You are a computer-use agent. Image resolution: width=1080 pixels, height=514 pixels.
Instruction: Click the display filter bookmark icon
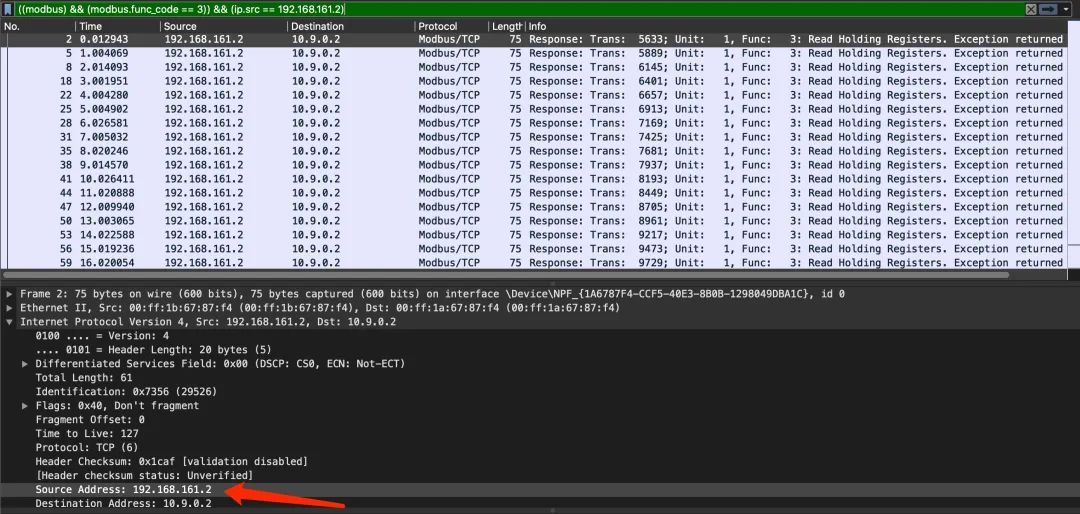coord(8,9)
